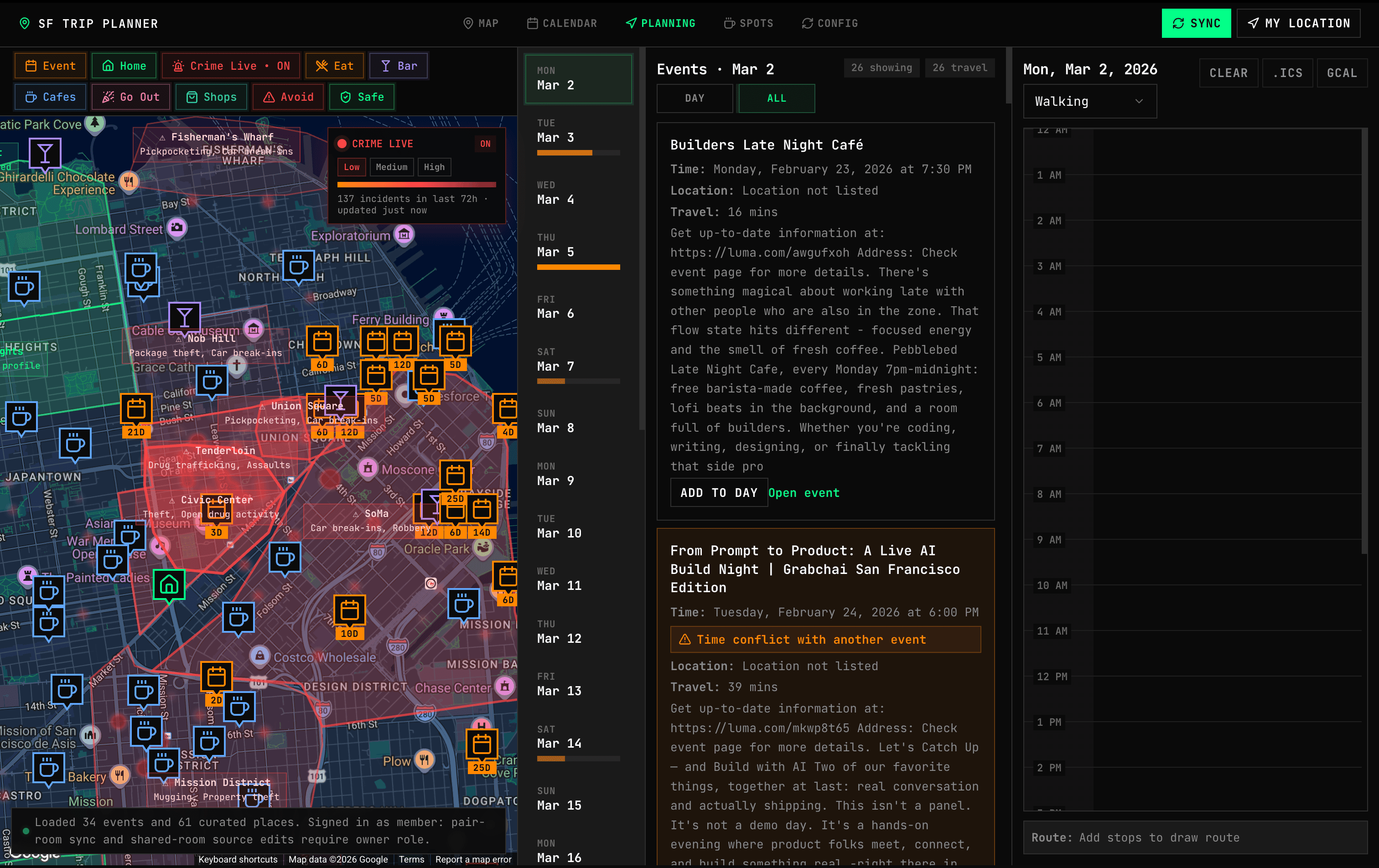
Task: Toggle Crime Live off
Action: [485, 144]
